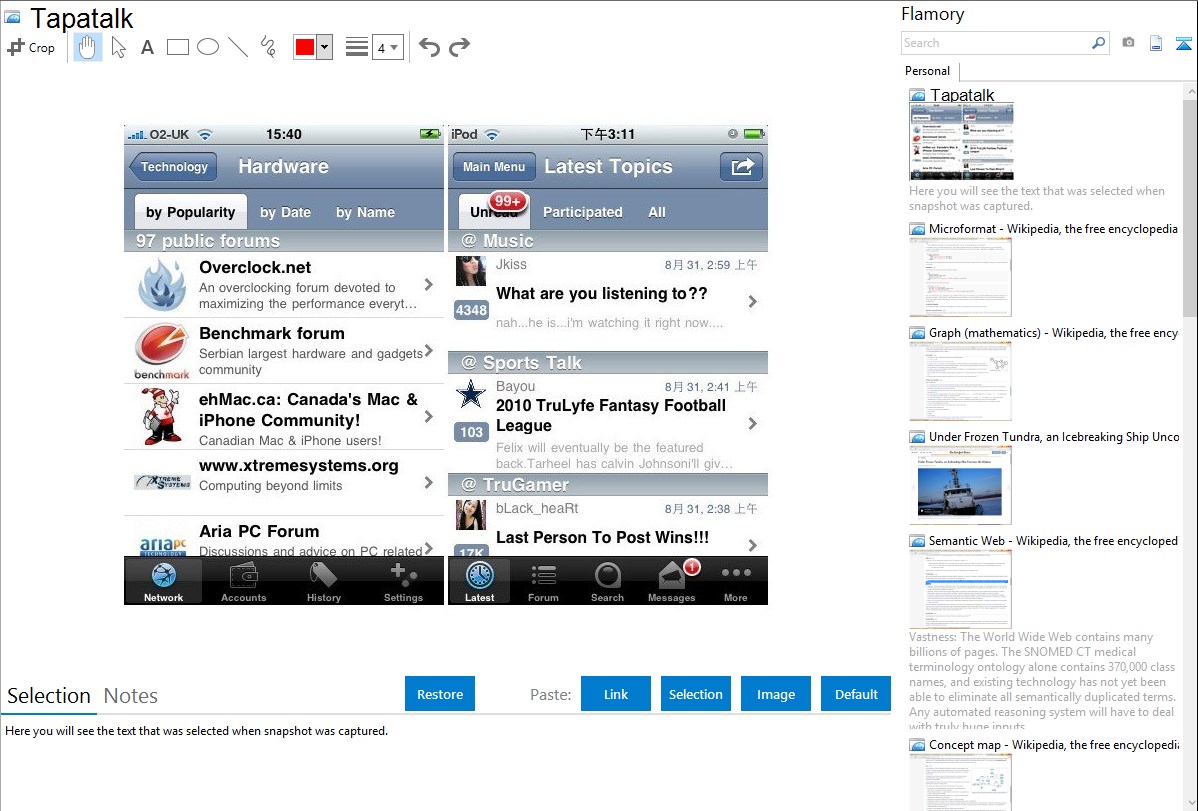This screenshot has height=811, width=1198.
Task: Select the 'by Popularity' sort tab
Action: pyautogui.click(x=190, y=212)
